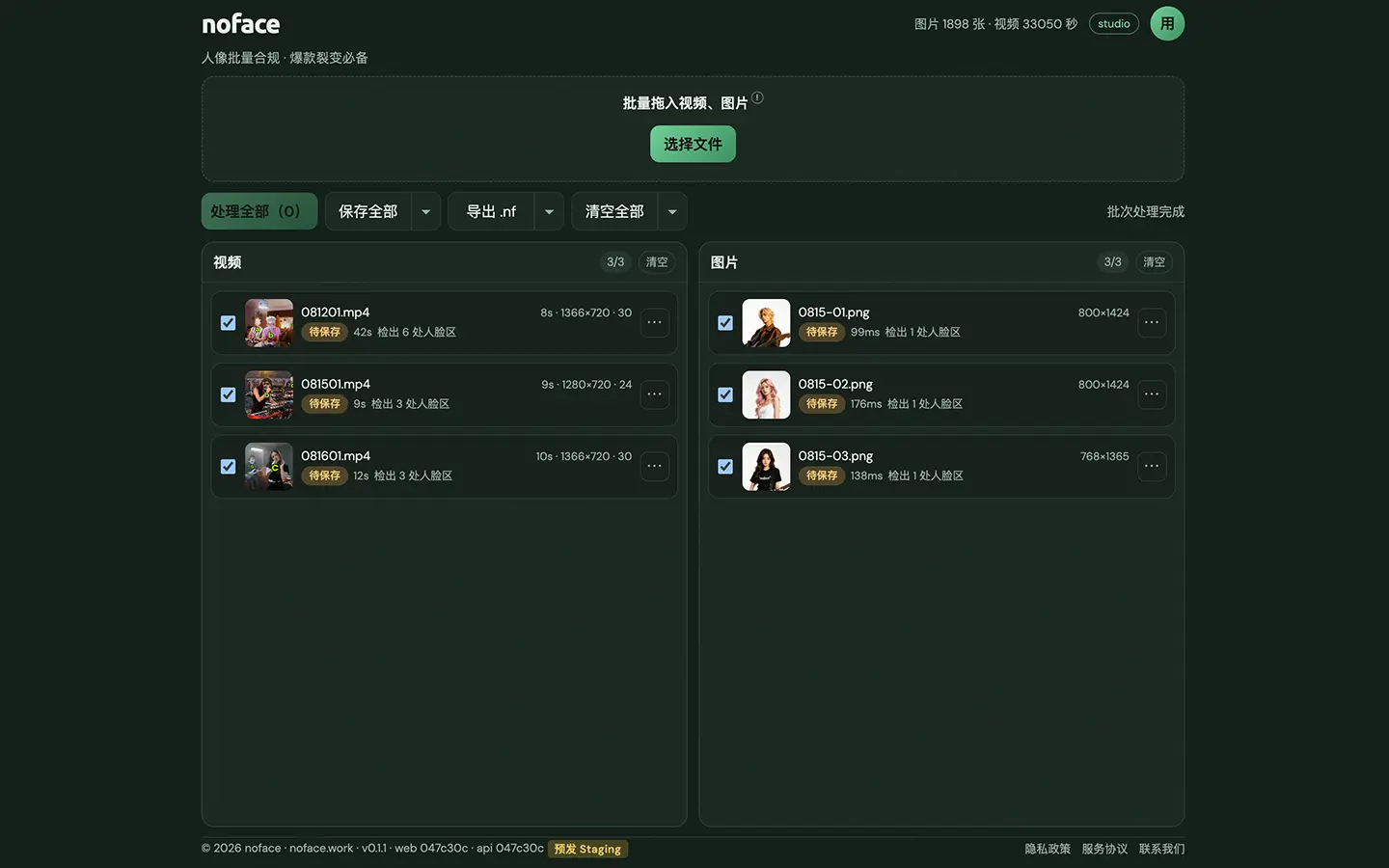Open more options for 081501.mp4
1389x868 pixels.
654,394
